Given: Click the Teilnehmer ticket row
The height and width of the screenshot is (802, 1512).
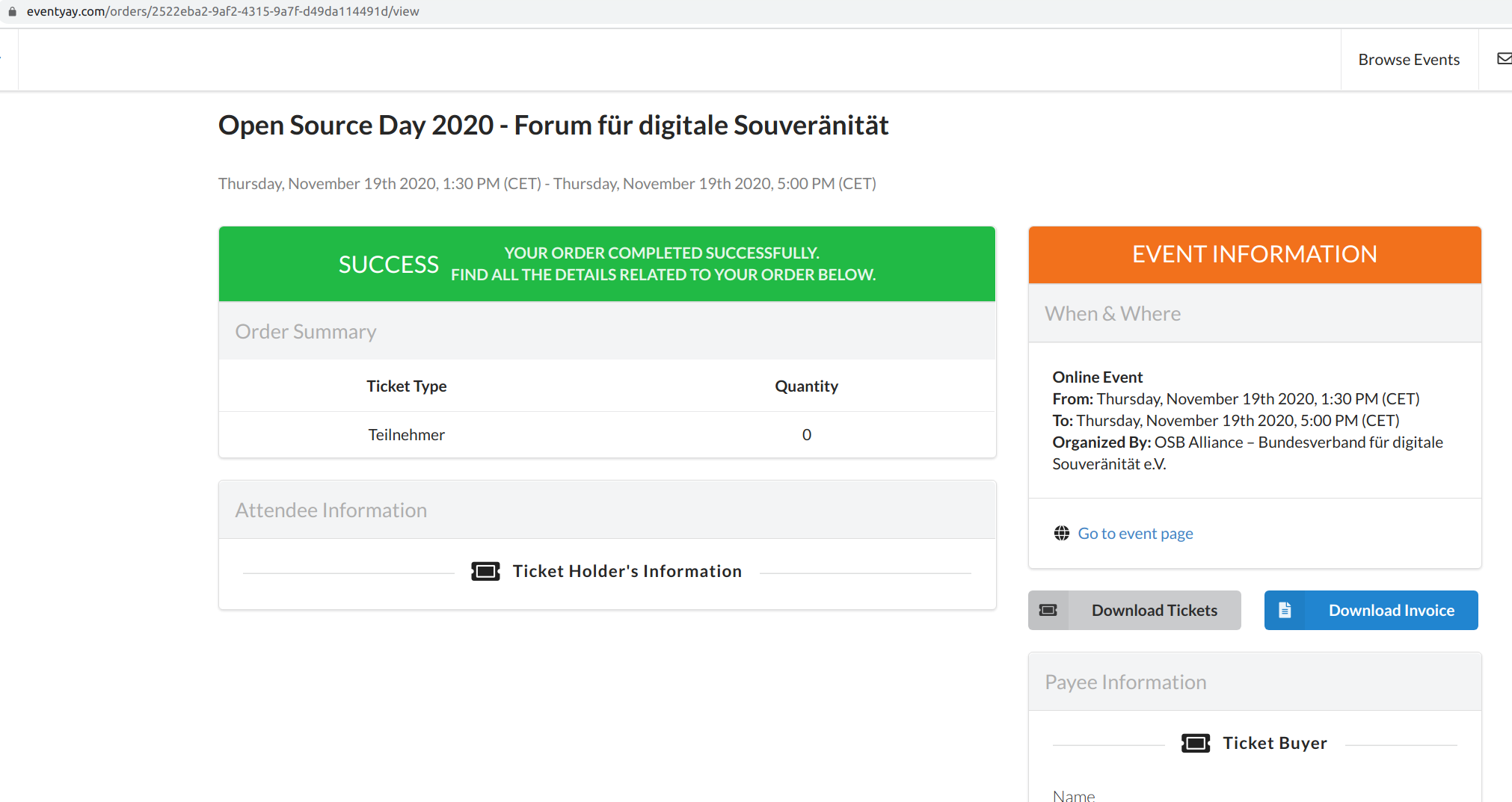Looking at the screenshot, I should (406, 434).
